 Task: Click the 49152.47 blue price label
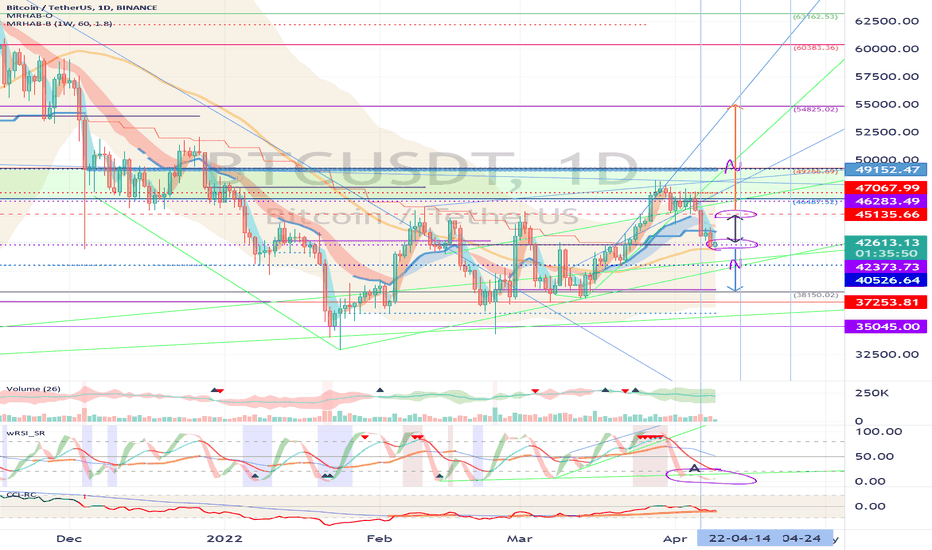pos(887,170)
